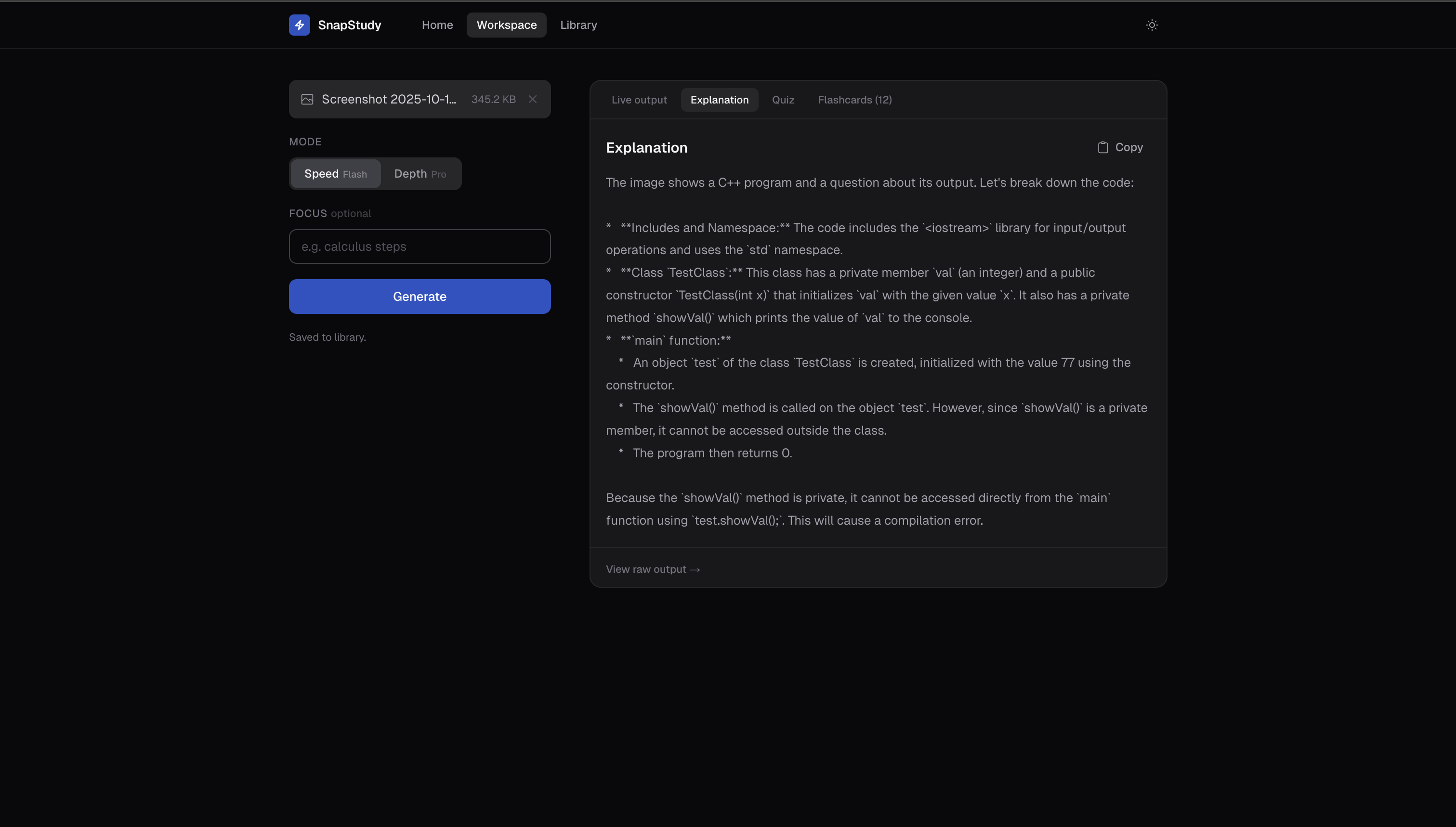Follow the View raw output link
1456x827 pixels.
tap(653, 569)
